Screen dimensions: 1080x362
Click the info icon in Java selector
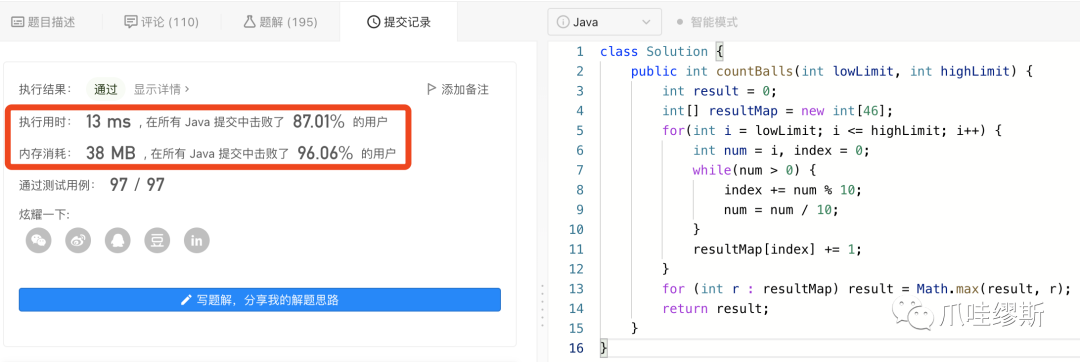click(563, 22)
